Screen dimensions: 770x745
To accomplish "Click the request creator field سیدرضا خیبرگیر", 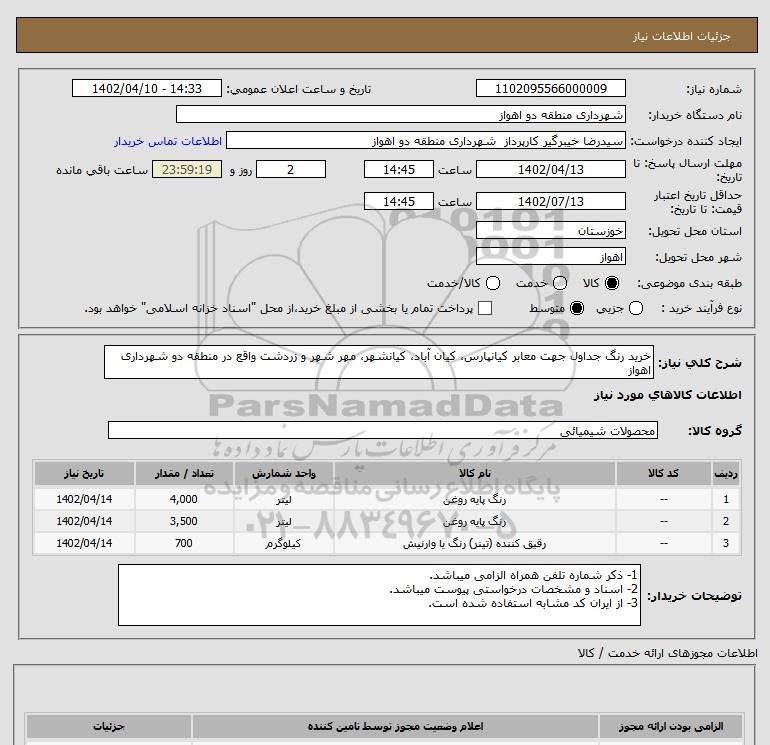I will coord(426,141).
